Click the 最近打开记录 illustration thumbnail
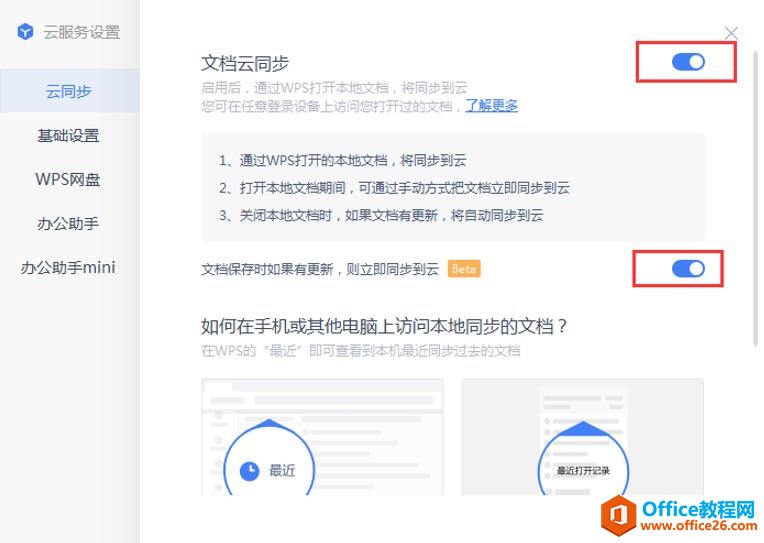The height and width of the screenshot is (543, 764). pos(583,437)
